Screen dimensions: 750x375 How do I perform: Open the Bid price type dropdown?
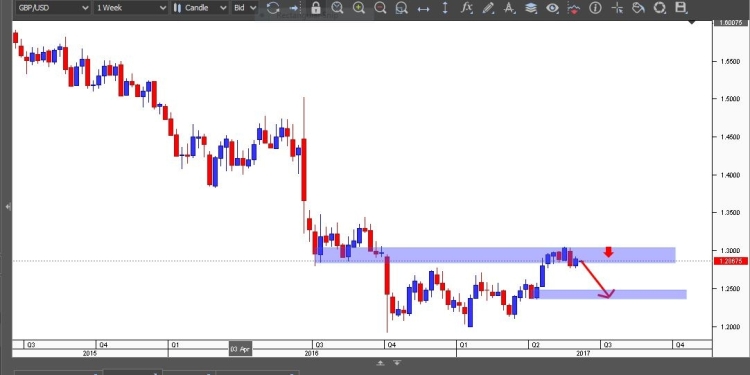click(x=244, y=8)
